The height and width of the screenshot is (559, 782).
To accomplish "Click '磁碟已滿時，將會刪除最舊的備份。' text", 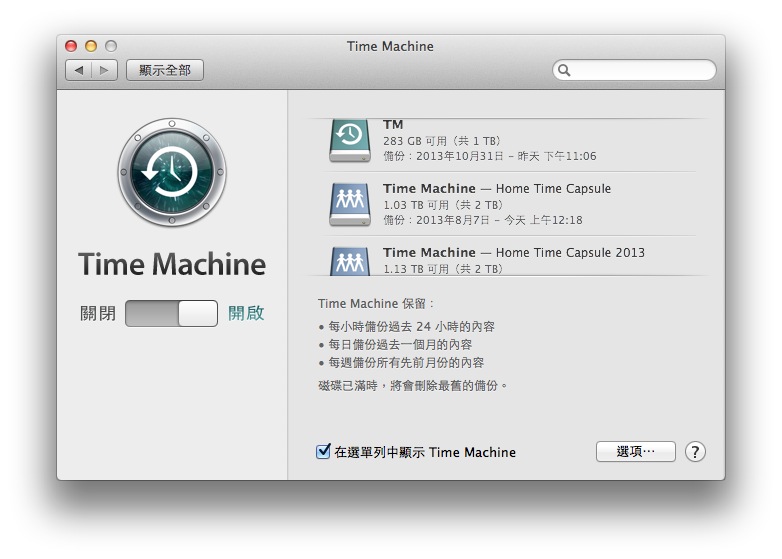I will [413, 385].
